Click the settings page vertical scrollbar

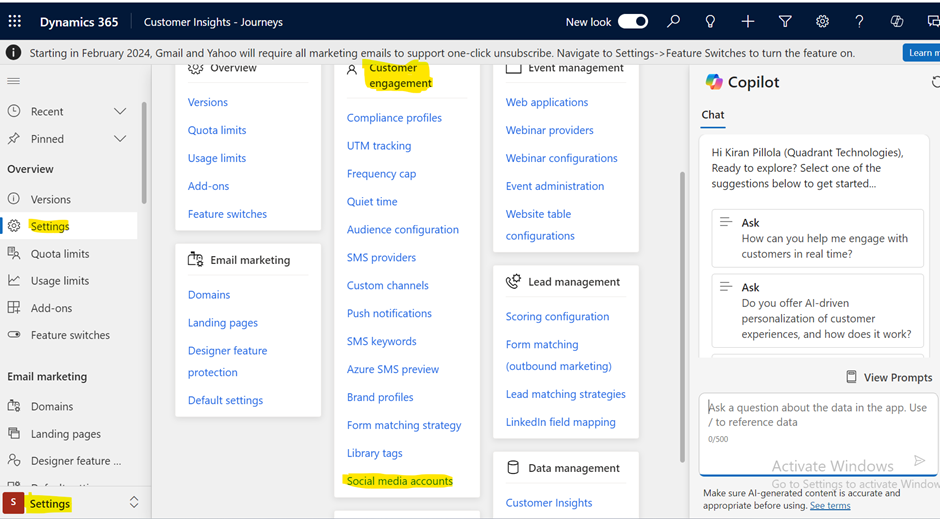coord(682,316)
